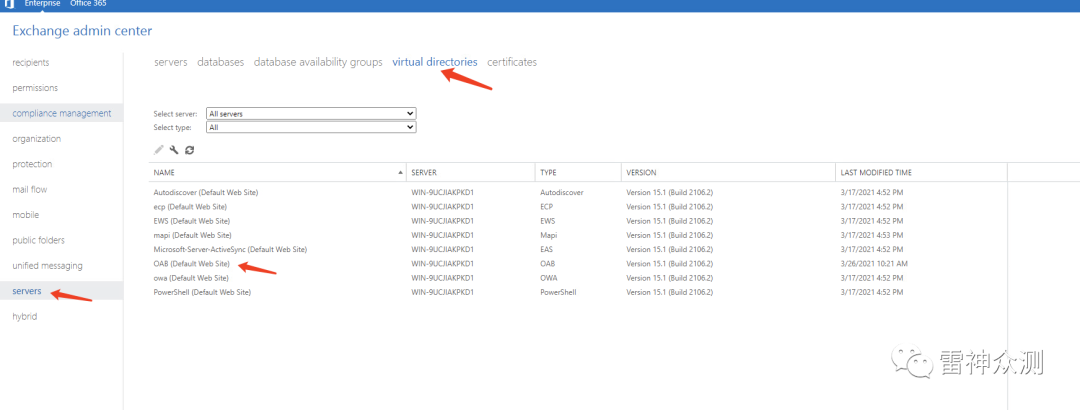Image resolution: width=1080 pixels, height=410 pixels.
Task: Go to recipients in sidebar
Action: click(x=31, y=63)
